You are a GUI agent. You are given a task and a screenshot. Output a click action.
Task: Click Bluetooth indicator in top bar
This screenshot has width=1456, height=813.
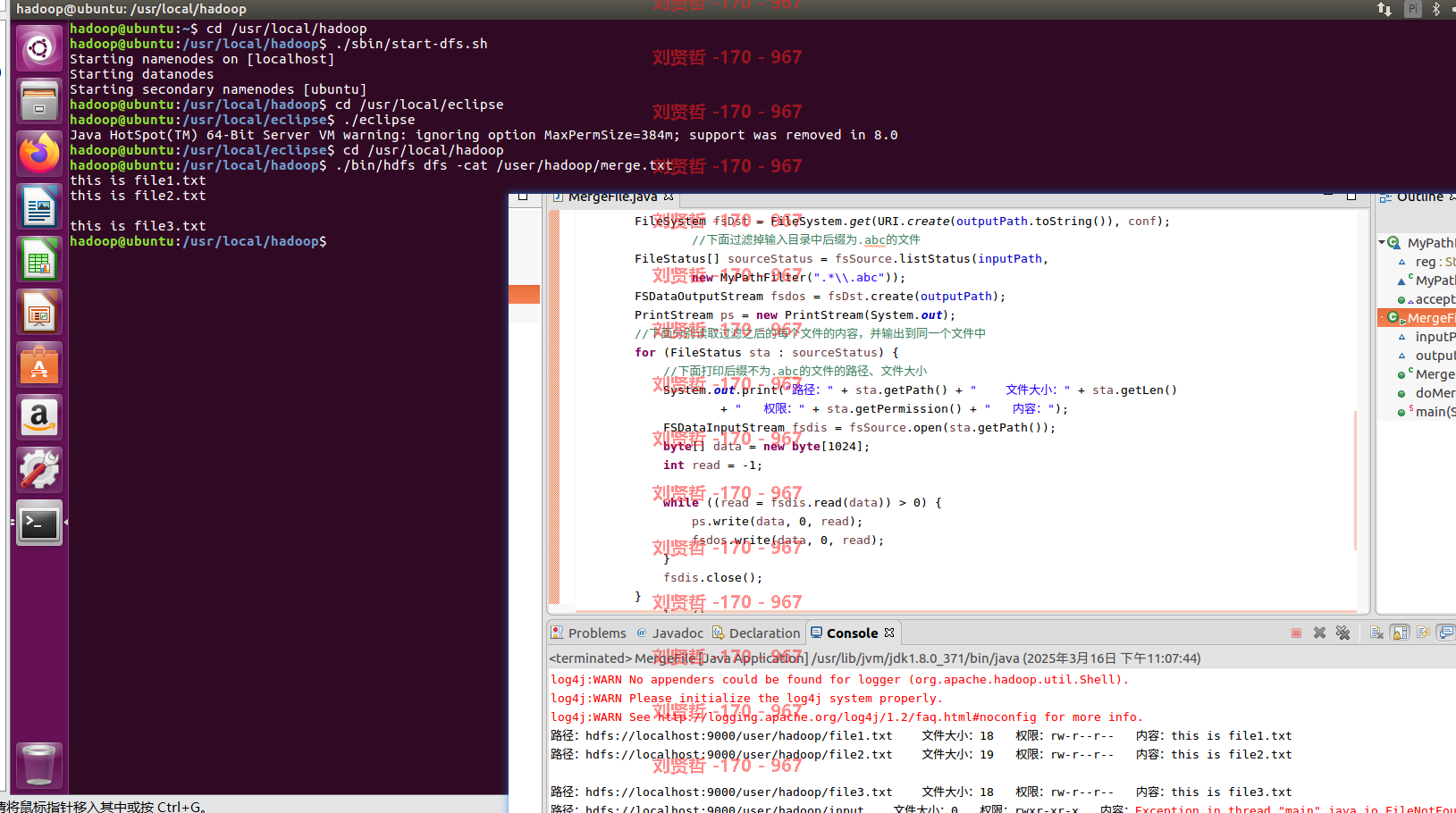(1436, 9)
